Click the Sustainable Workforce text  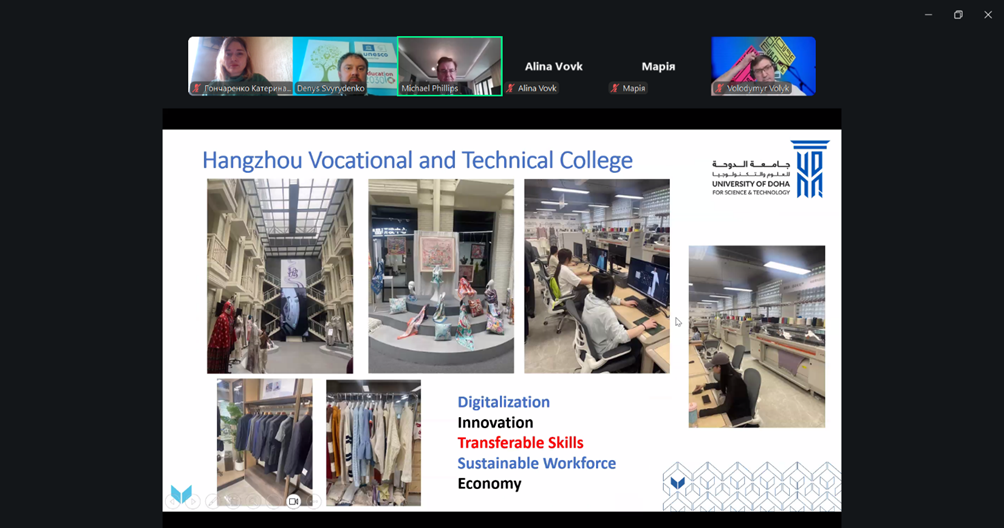(537, 463)
